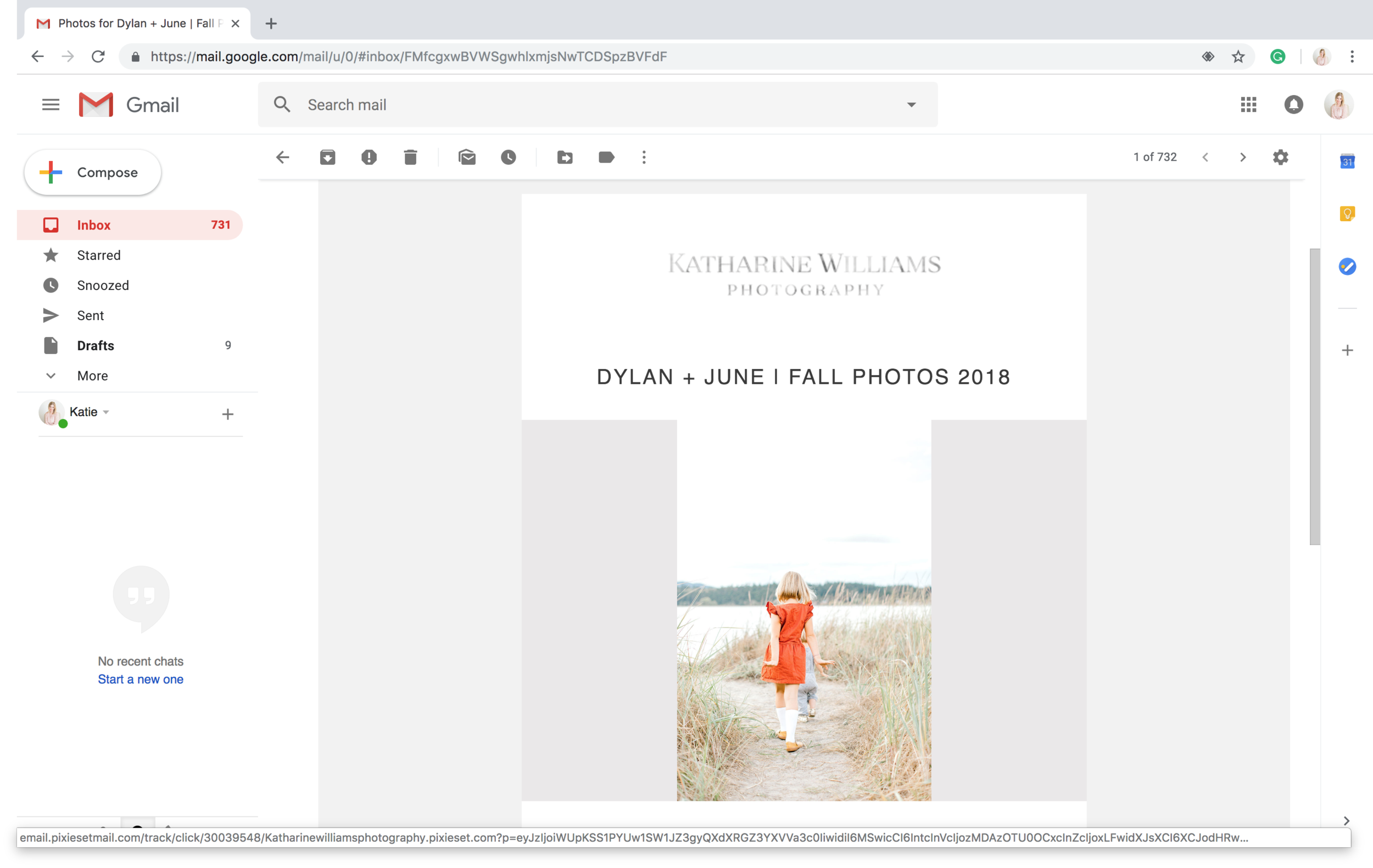Open Google Calendar in the side panel
This screenshot has height=868, width=1373.
pyautogui.click(x=1348, y=161)
